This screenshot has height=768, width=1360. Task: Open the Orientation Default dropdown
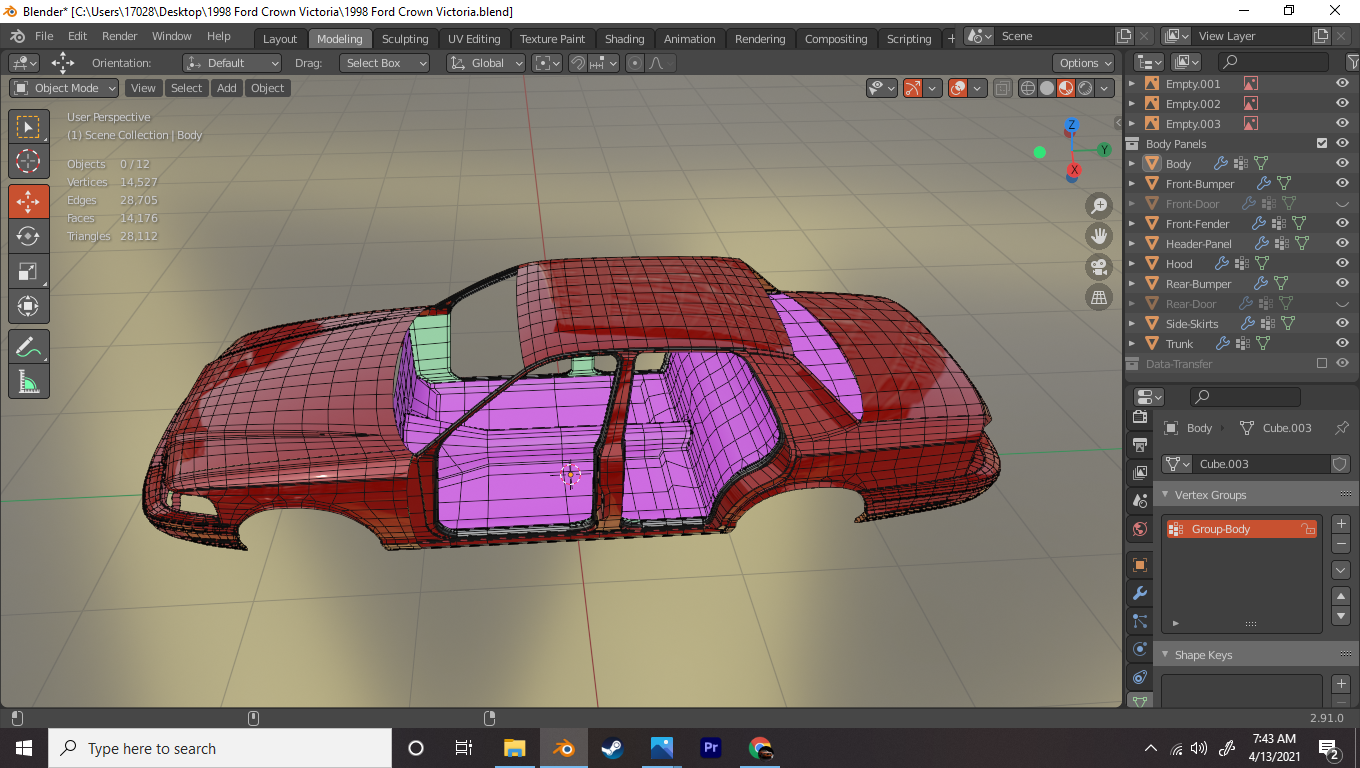point(232,63)
